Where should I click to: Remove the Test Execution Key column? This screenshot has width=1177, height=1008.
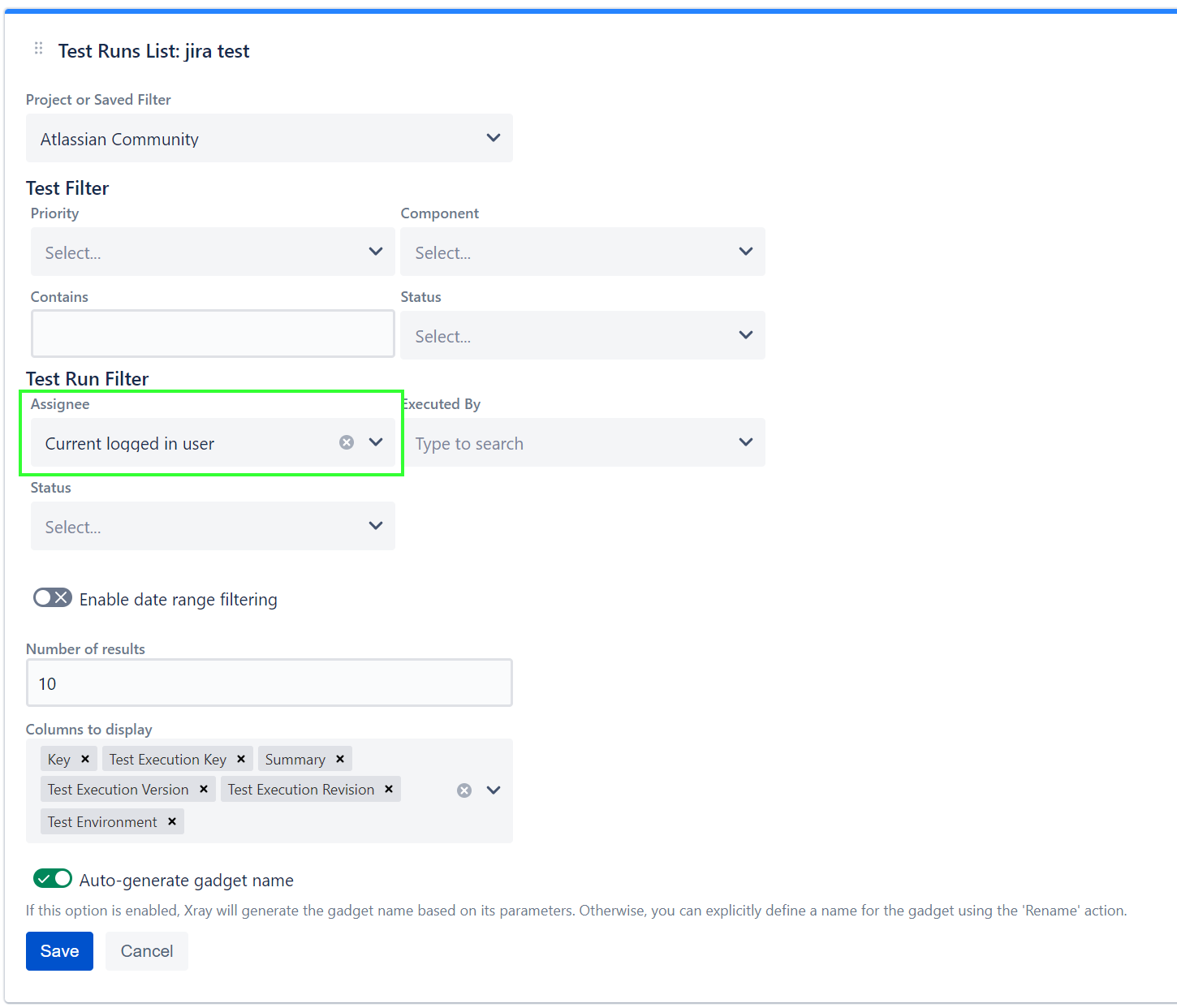[x=241, y=759]
